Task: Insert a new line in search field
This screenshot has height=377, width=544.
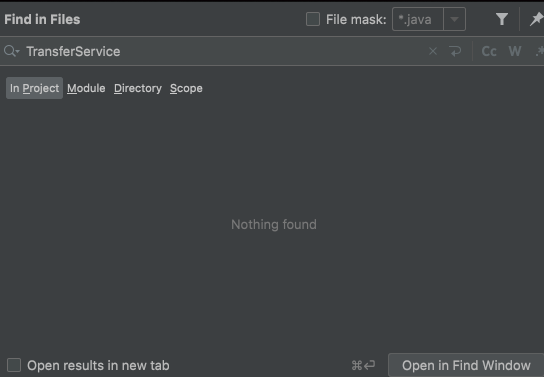Action: (455, 51)
